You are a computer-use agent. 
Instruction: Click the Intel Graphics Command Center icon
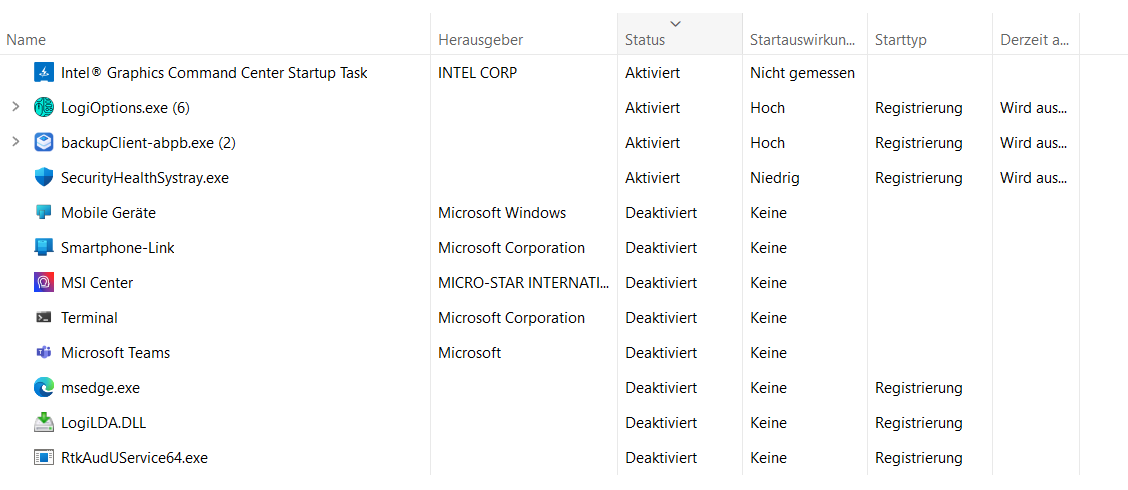click(44, 73)
